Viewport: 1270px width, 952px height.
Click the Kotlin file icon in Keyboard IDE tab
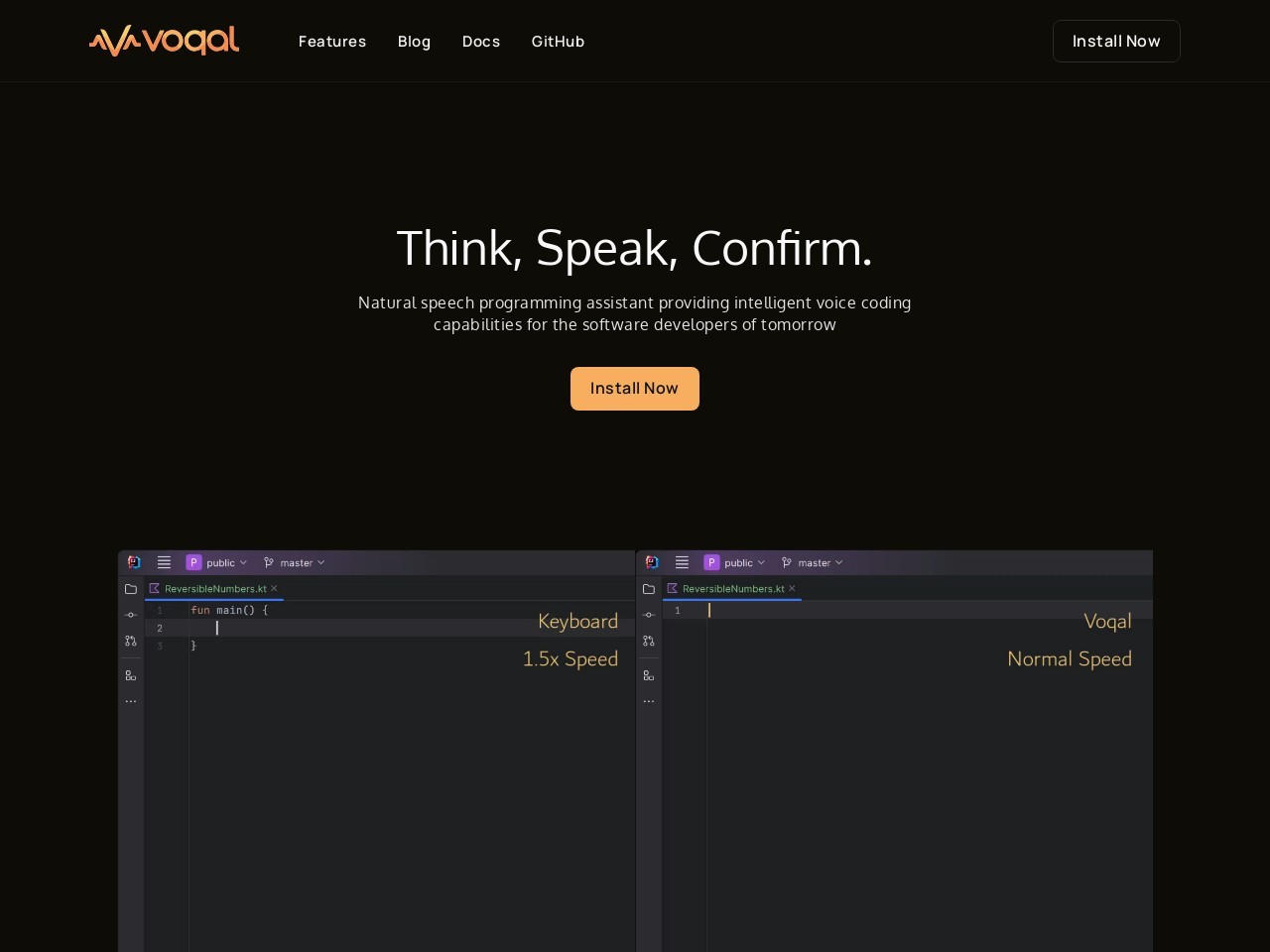click(155, 589)
